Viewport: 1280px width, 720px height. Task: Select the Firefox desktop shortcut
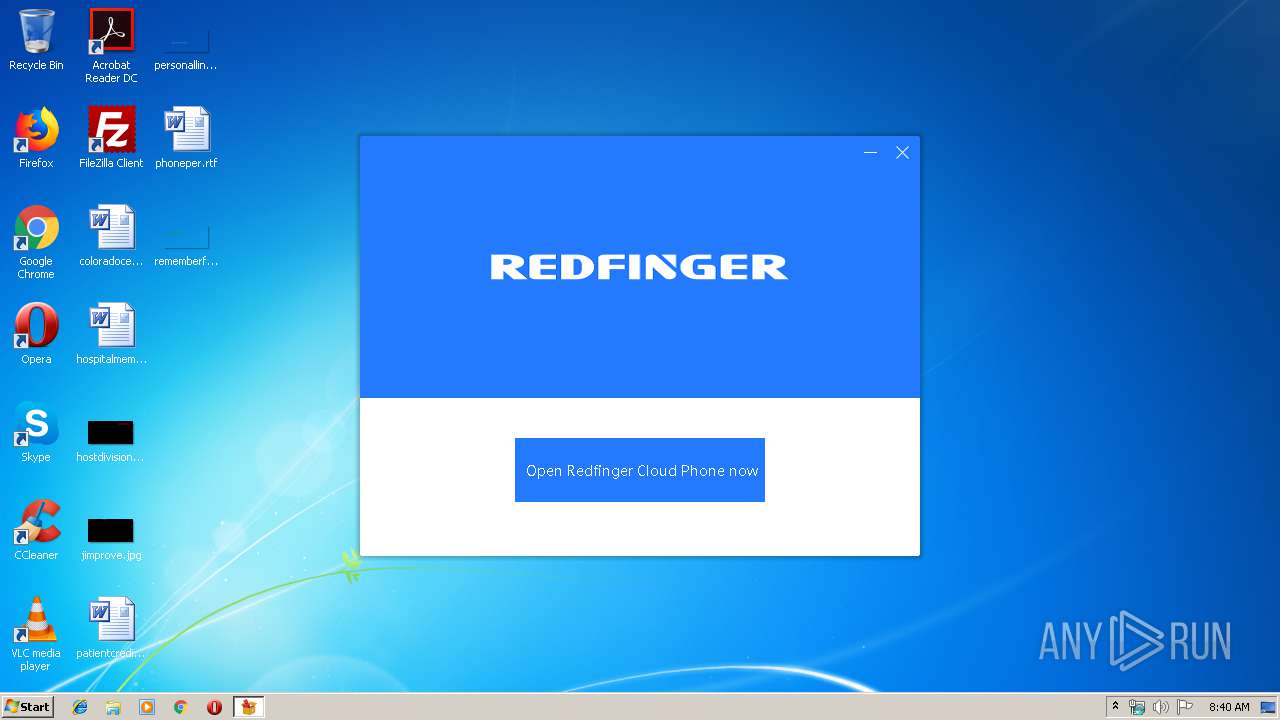[36, 138]
